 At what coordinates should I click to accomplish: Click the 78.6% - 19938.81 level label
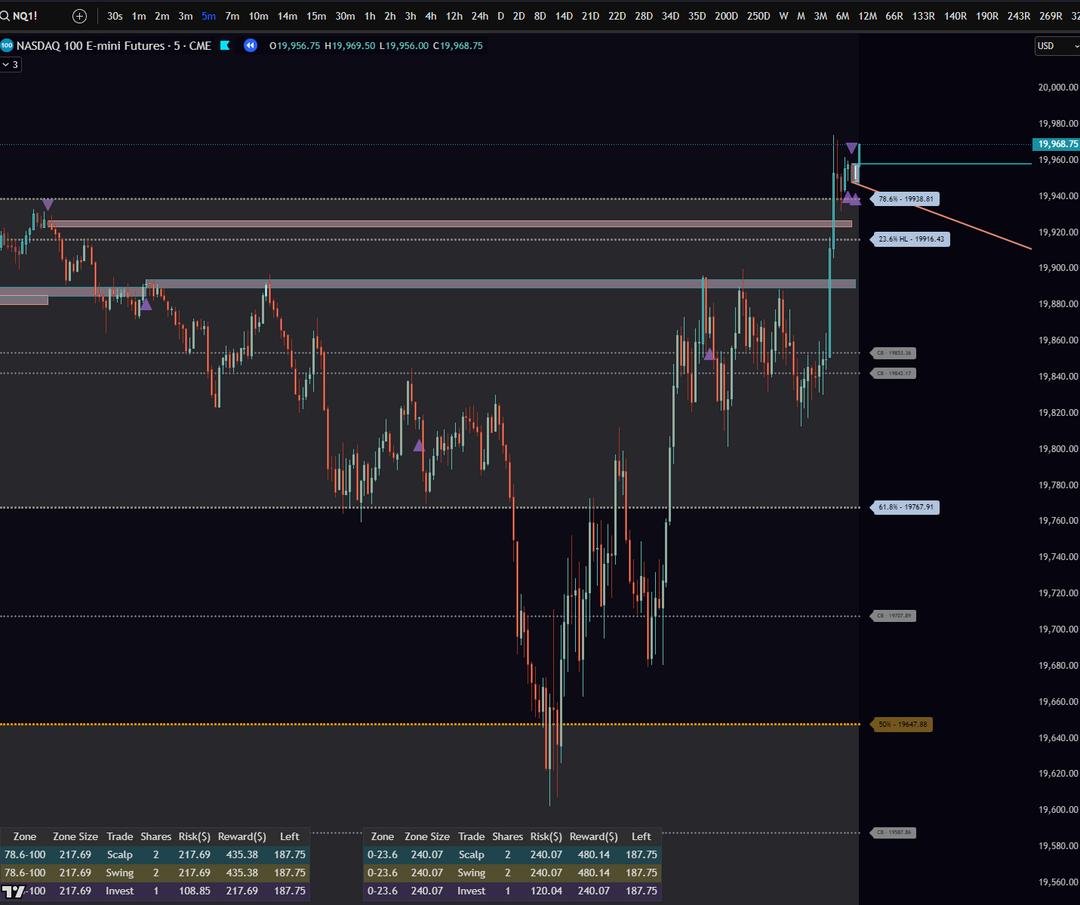click(906, 199)
